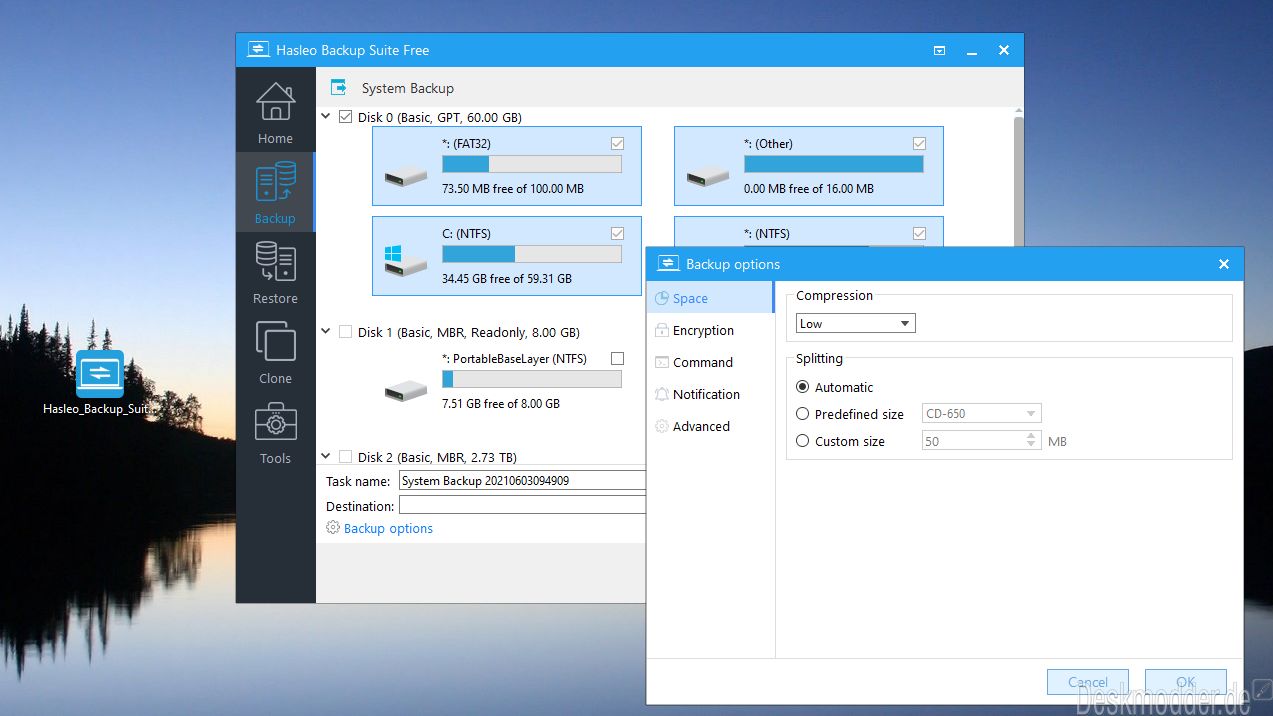Check the Disk 1 checkbox
This screenshot has height=716, width=1273.
coord(346,332)
